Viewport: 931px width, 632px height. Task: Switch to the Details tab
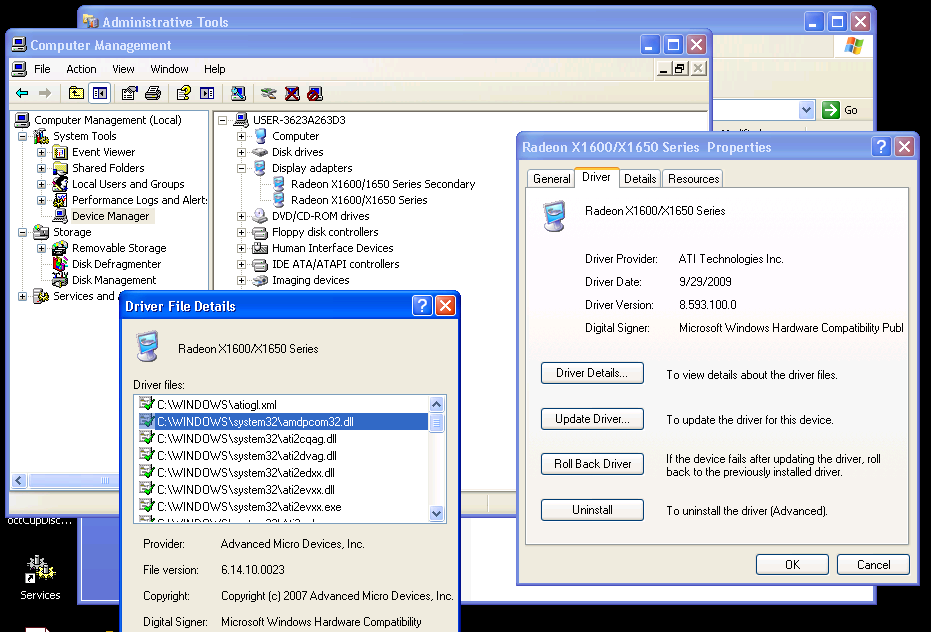[640, 178]
